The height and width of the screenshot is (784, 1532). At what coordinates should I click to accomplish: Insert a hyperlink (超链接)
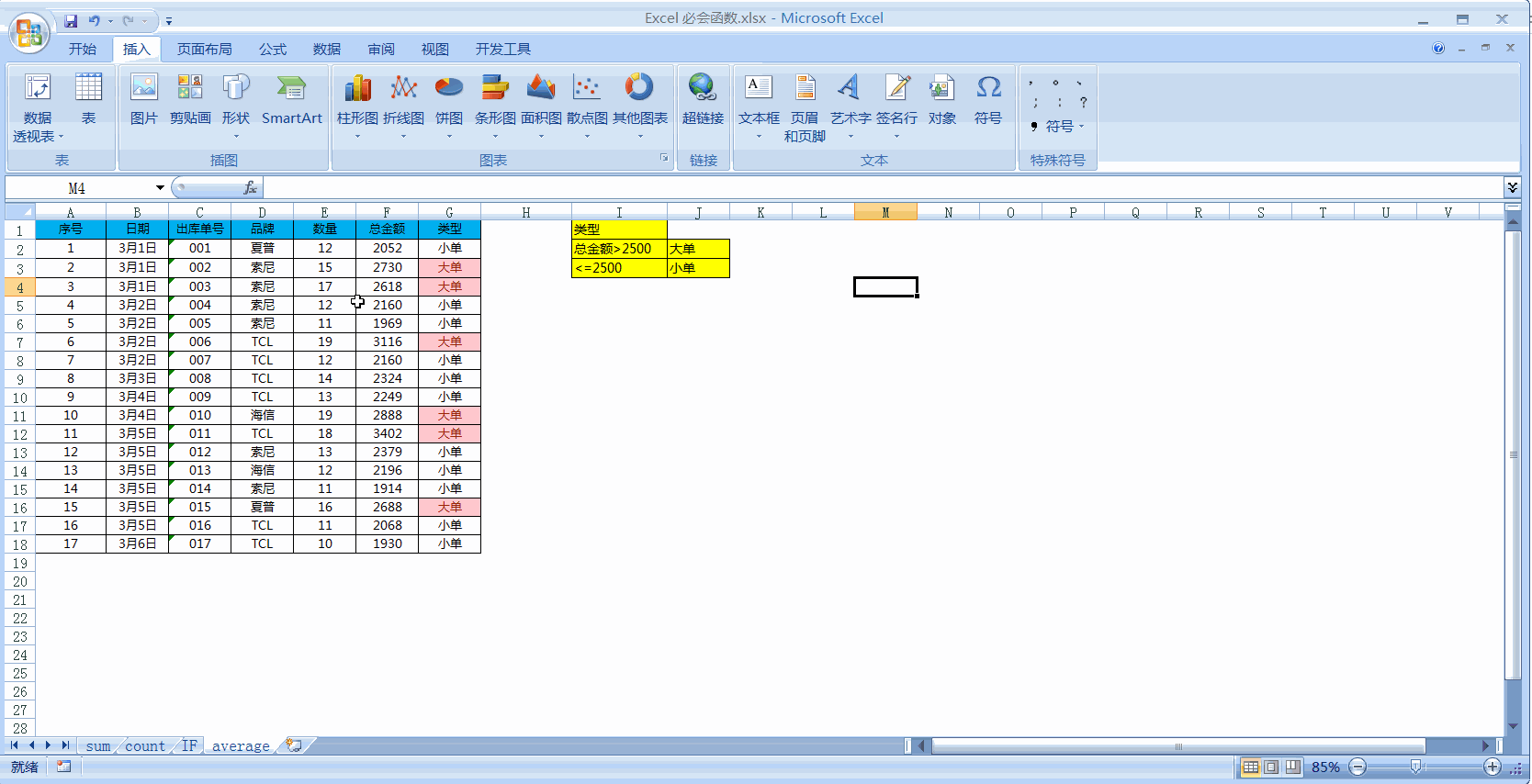703,99
